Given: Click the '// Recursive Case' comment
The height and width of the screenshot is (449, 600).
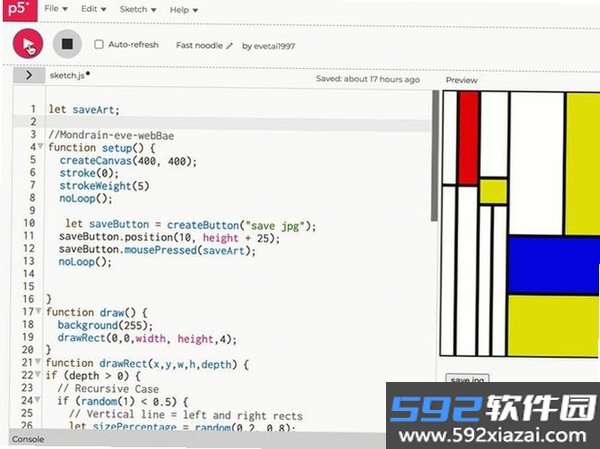Looking at the screenshot, I should pos(108,389).
